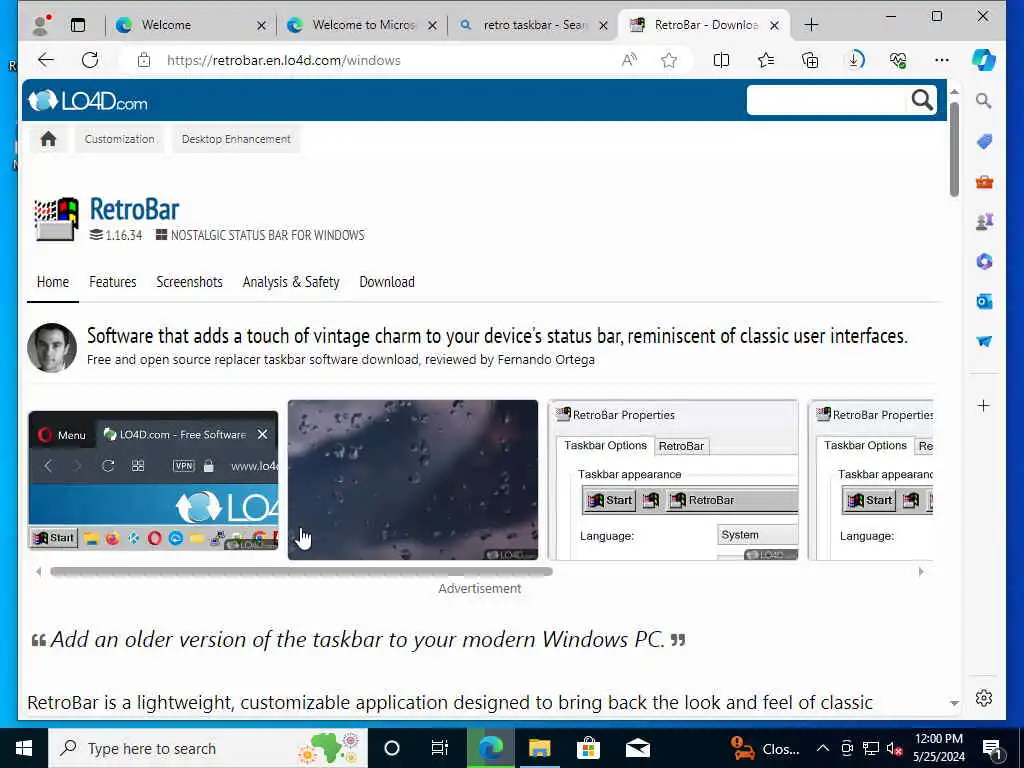Open notification center on taskbar
Screen dimensions: 1024x768
[992, 749]
